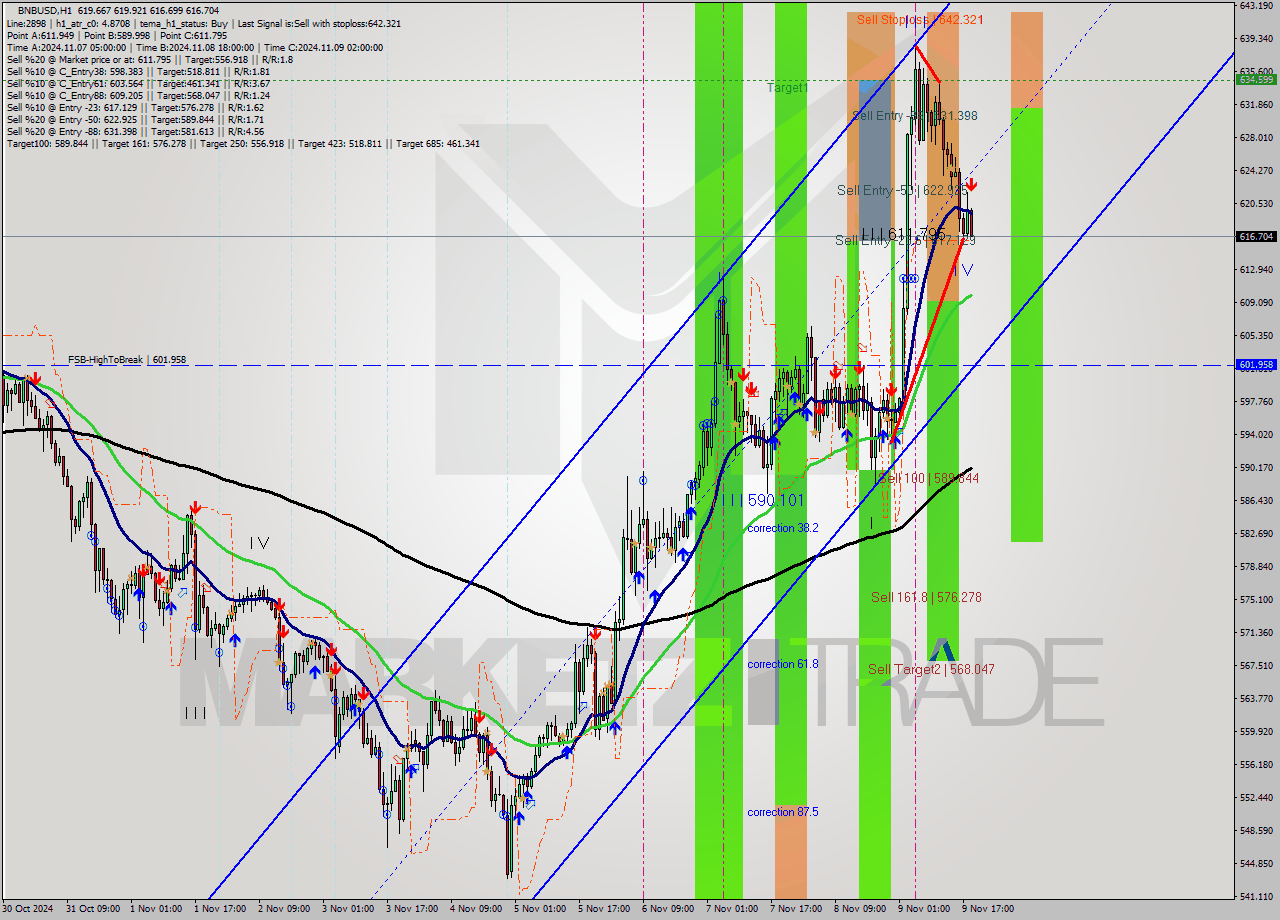Click the 4 Nov 09:00 time label
The height and width of the screenshot is (920, 1280).
pos(476,909)
